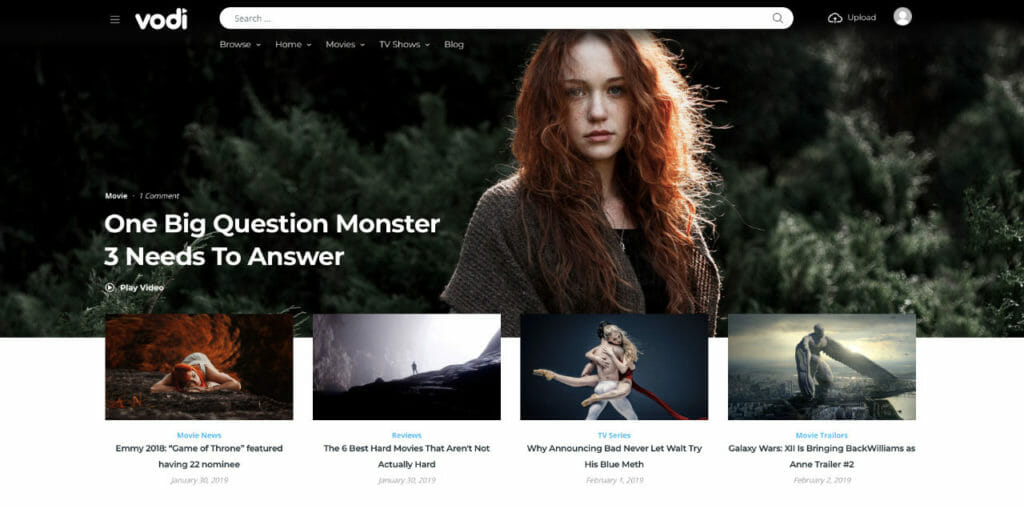Open the Blog menu item
This screenshot has height=509, width=1024.
(454, 44)
